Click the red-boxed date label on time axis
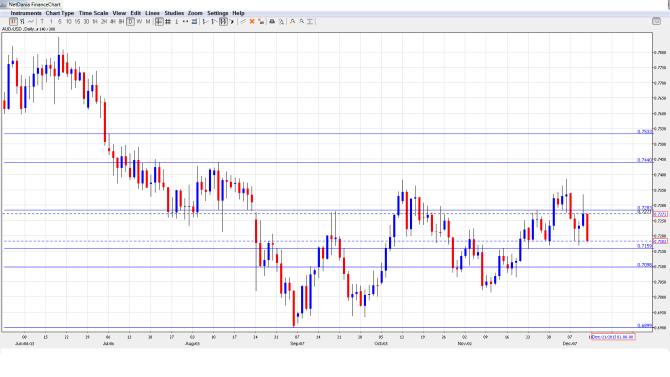Image resolution: width=670 pixels, height=377 pixels. [x=613, y=337]
